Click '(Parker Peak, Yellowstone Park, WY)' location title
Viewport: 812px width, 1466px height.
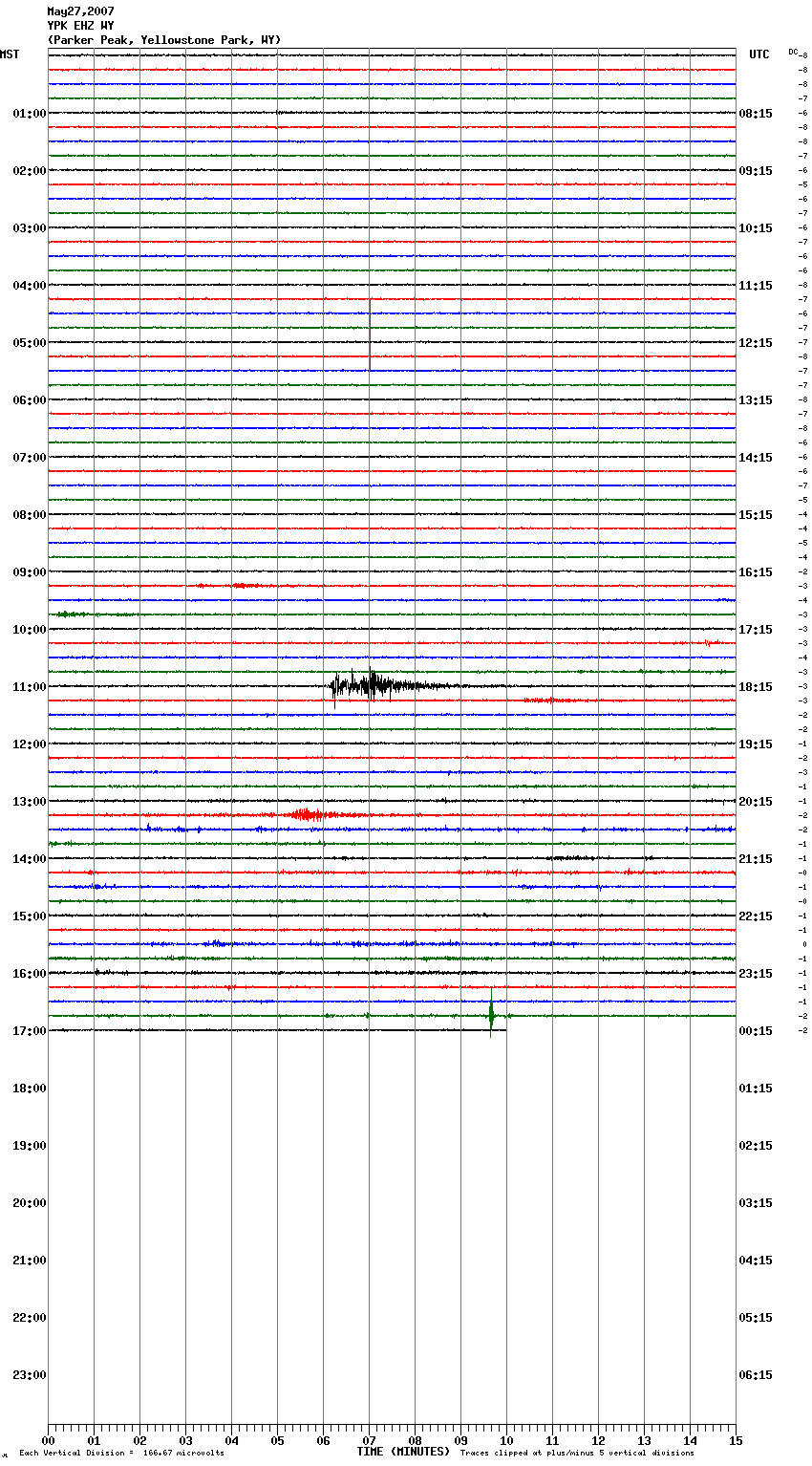click(164, 40)
